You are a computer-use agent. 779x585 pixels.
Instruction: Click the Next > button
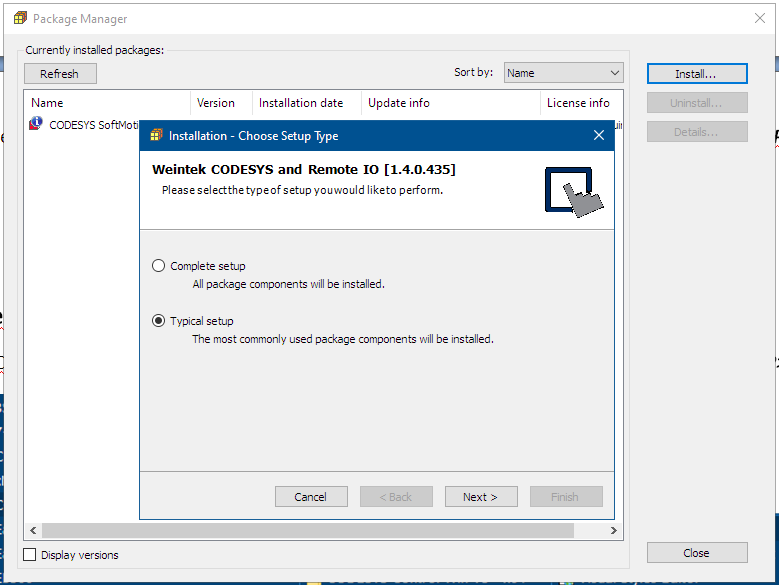[481, 497]
